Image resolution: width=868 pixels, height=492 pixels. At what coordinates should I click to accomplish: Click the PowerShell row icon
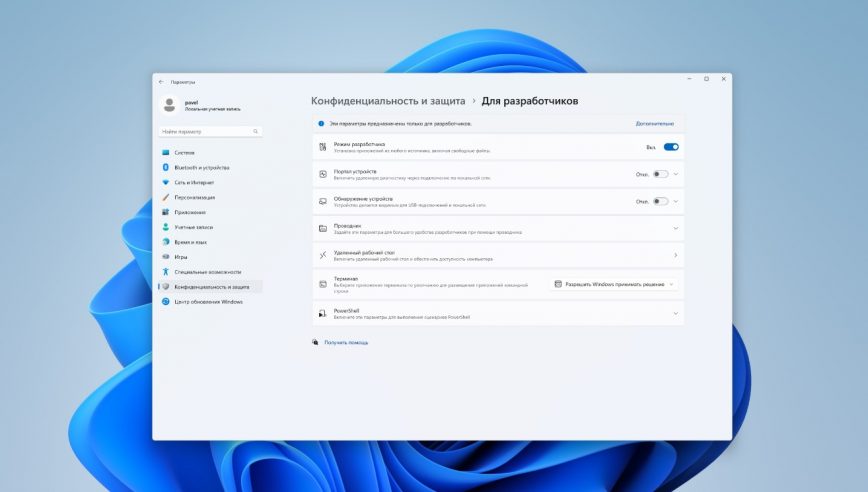(x=323, y=314)
